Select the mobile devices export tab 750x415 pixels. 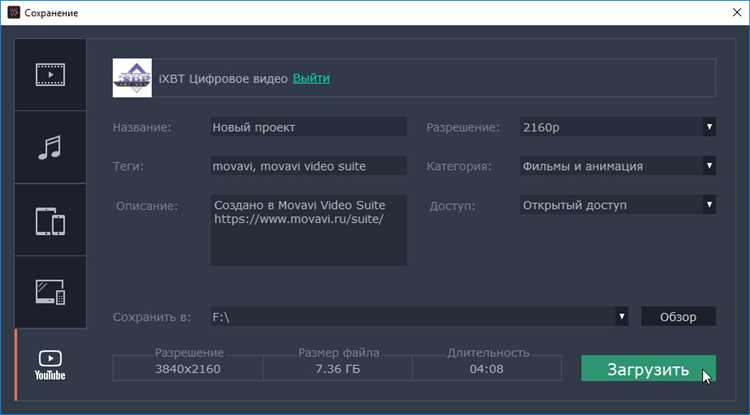pos(50,220)
